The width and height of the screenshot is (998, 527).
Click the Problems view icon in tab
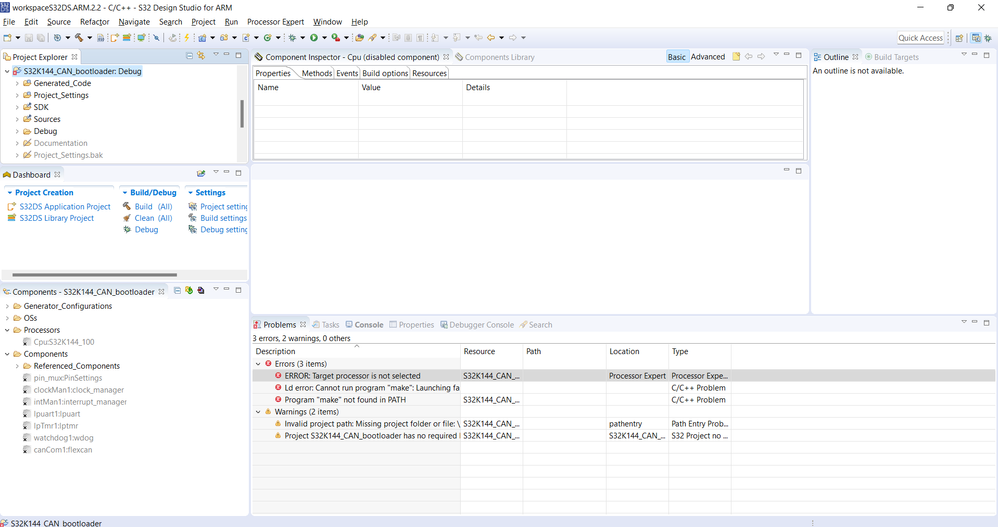click(x=257, y=325)
